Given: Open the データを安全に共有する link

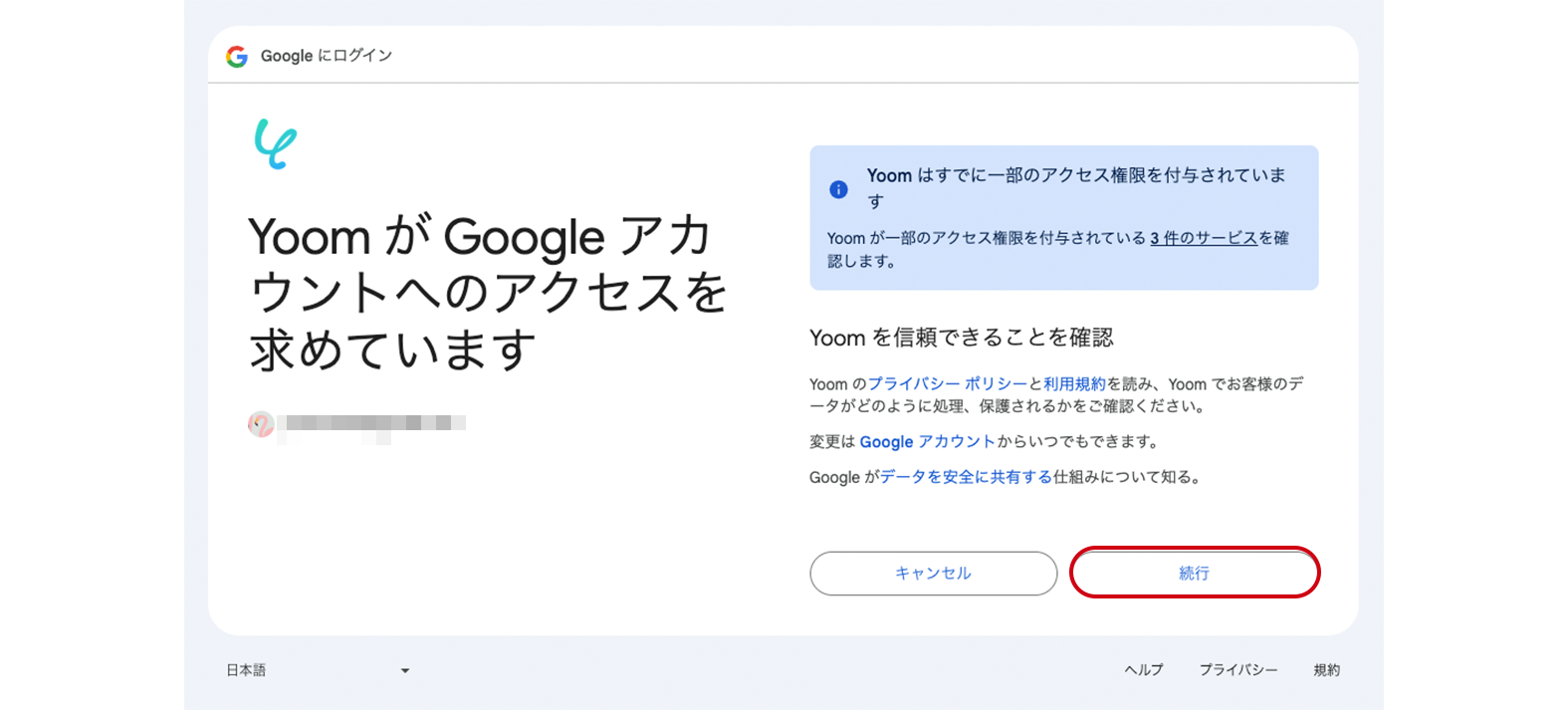Looking at the screenshot, I should 966,477.
